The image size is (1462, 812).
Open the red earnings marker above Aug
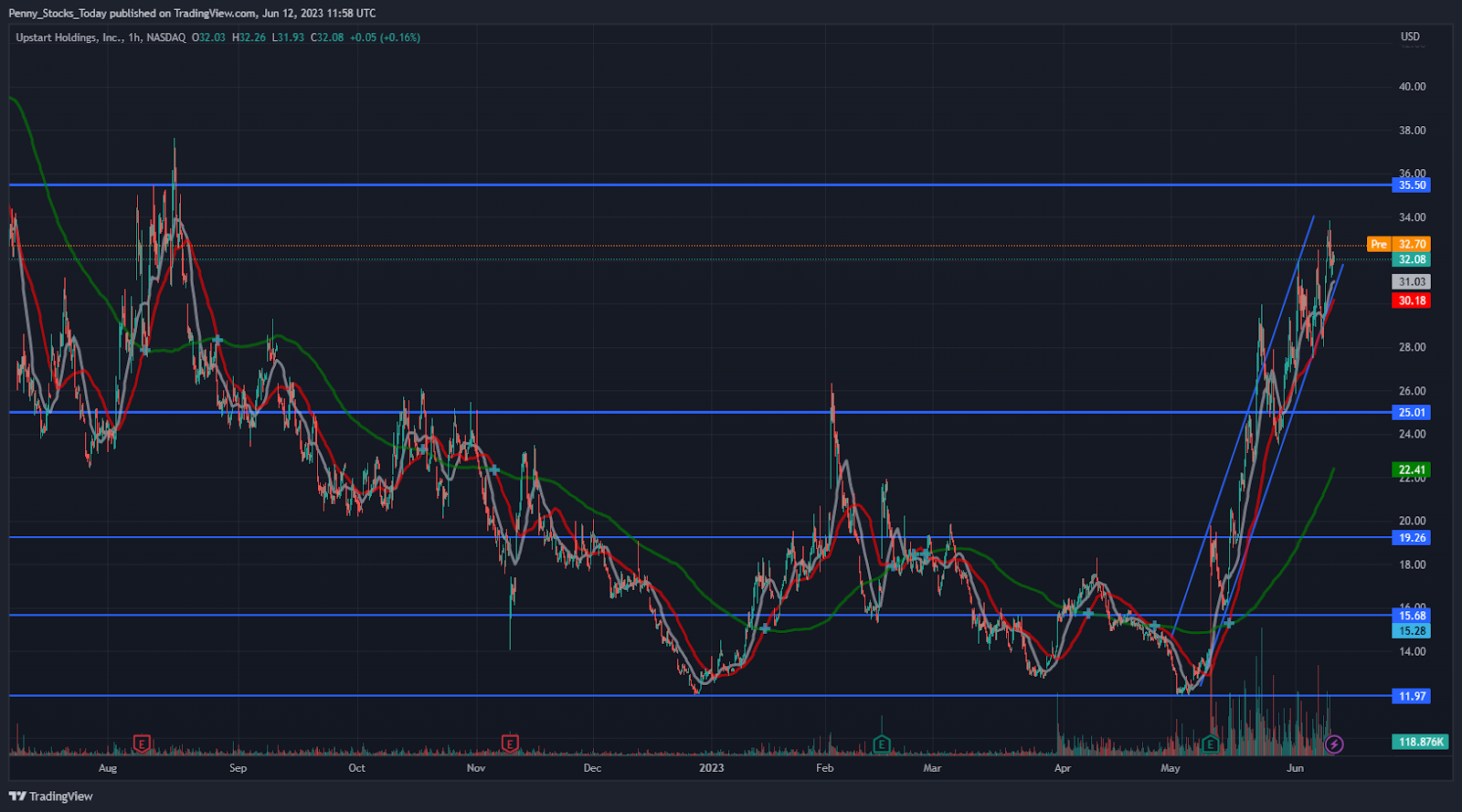pyautogui.click(x=142, y=743)
